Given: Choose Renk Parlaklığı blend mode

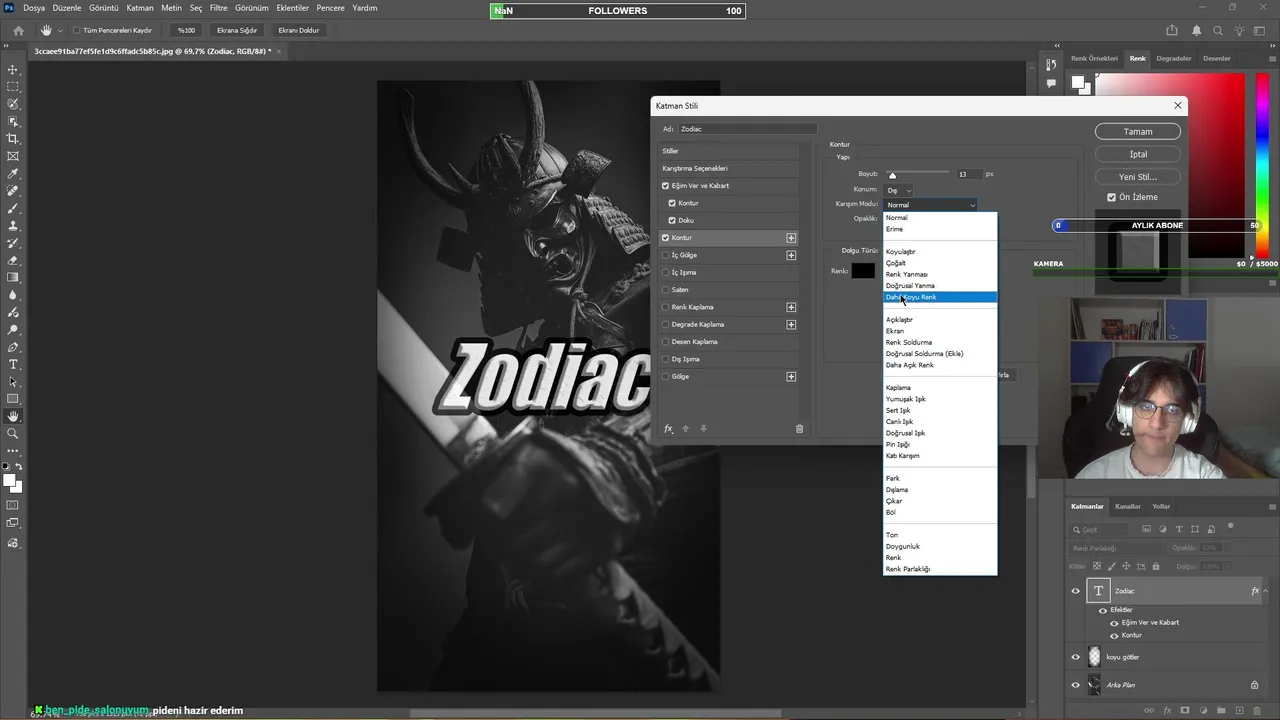Looking at the screenshot, I should coord(908,569).
